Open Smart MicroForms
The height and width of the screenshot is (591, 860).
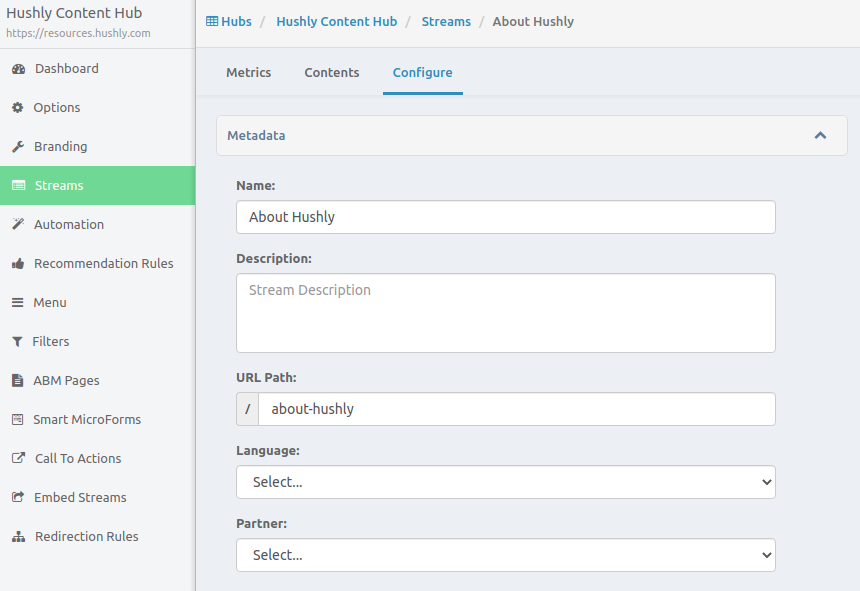pyautogui.click(x=98, y=419)
